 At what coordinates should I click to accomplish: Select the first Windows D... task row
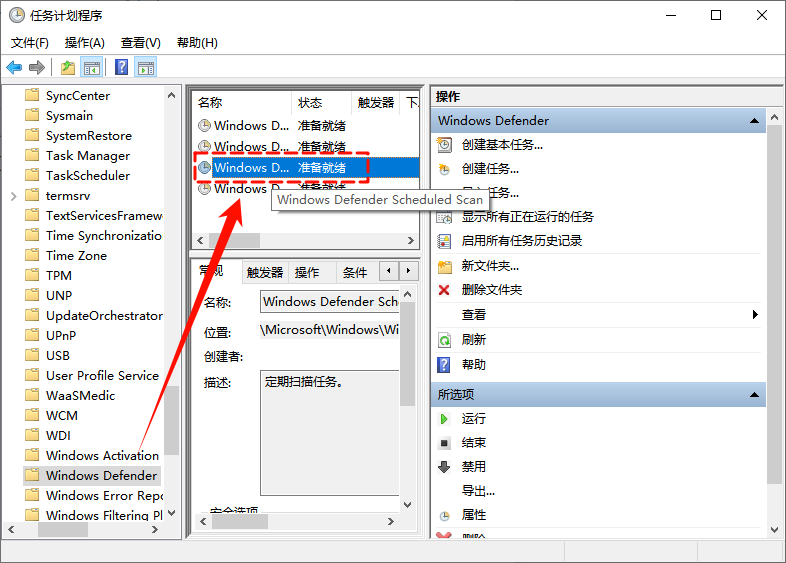click(306, 125)
